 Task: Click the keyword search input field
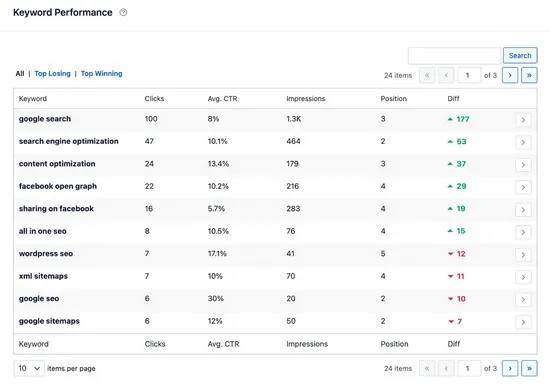click(x=454, y=55)
